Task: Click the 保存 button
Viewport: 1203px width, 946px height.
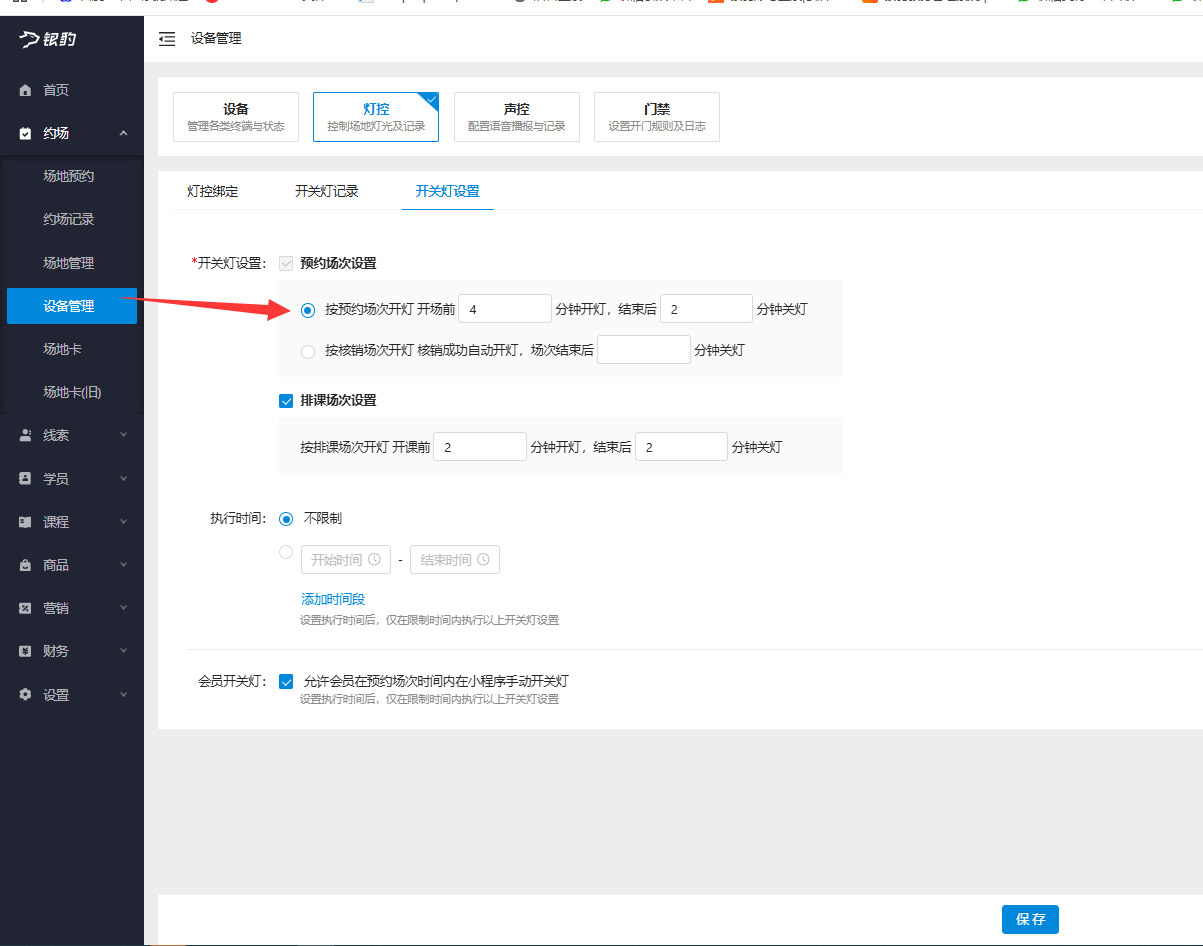Action: [x=1030, y=919]
